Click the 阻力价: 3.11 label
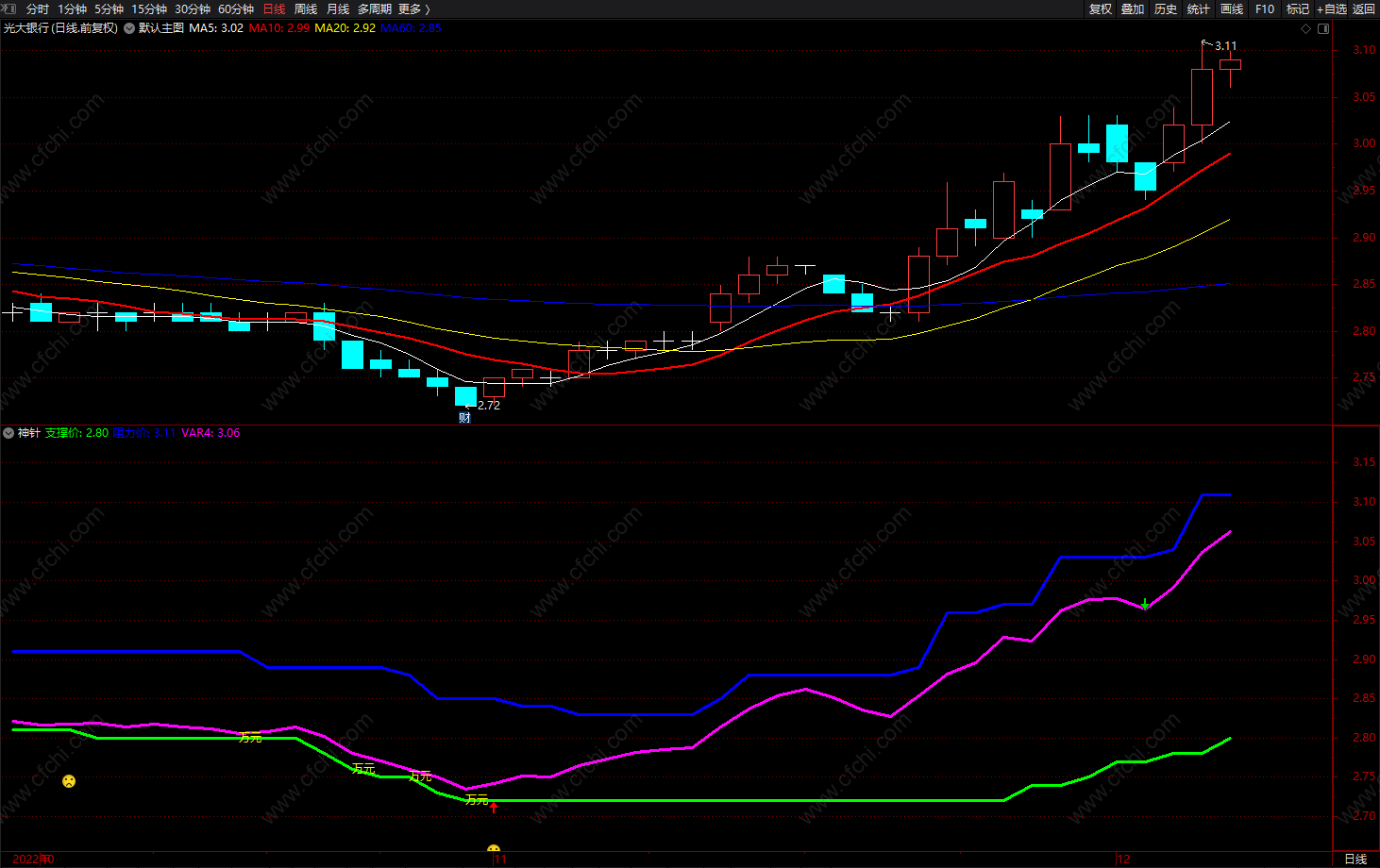The image size is (1380, 868). pyautogui.click(x=144, y=433)
